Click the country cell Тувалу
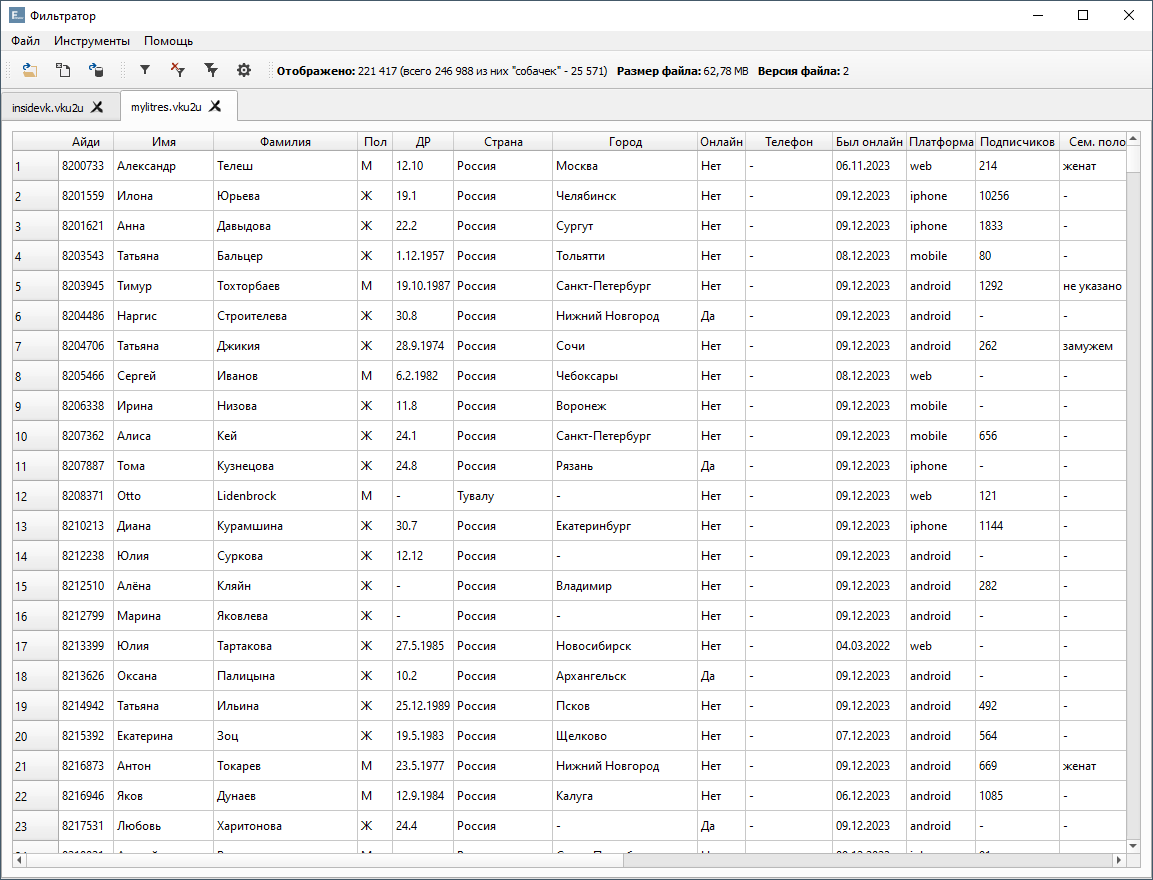The width and height of the screenshot is (1153, 880). (x=503, y=496)
